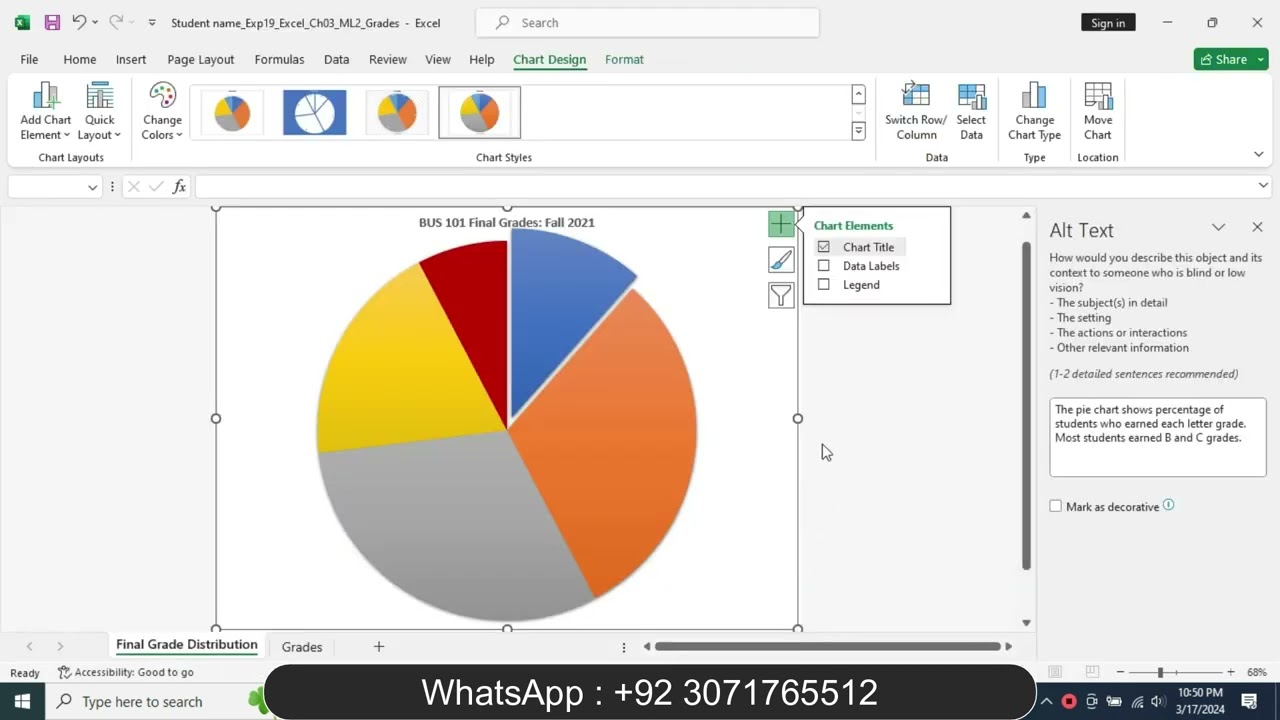1280x720 pixels.
Task: Click the Mark as decorative info icon
Action: click(1169, 505)
